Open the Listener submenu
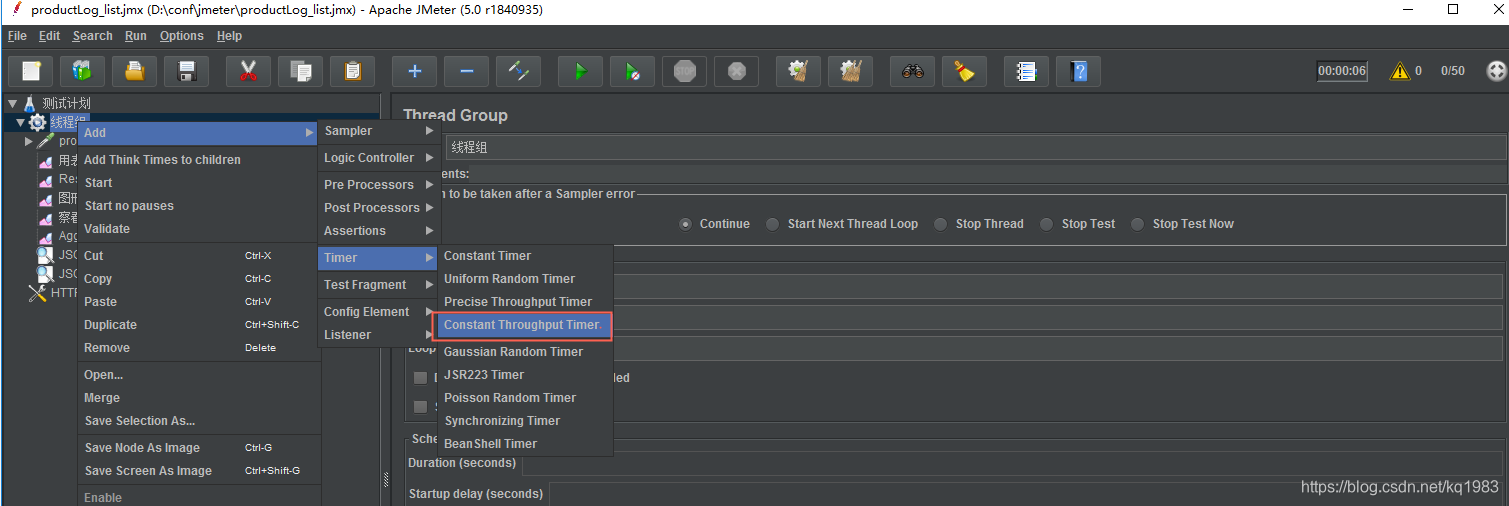Image resolution: width=1509 pixels, height=506 pixels. pyautogui.click(x=379, y=335)
